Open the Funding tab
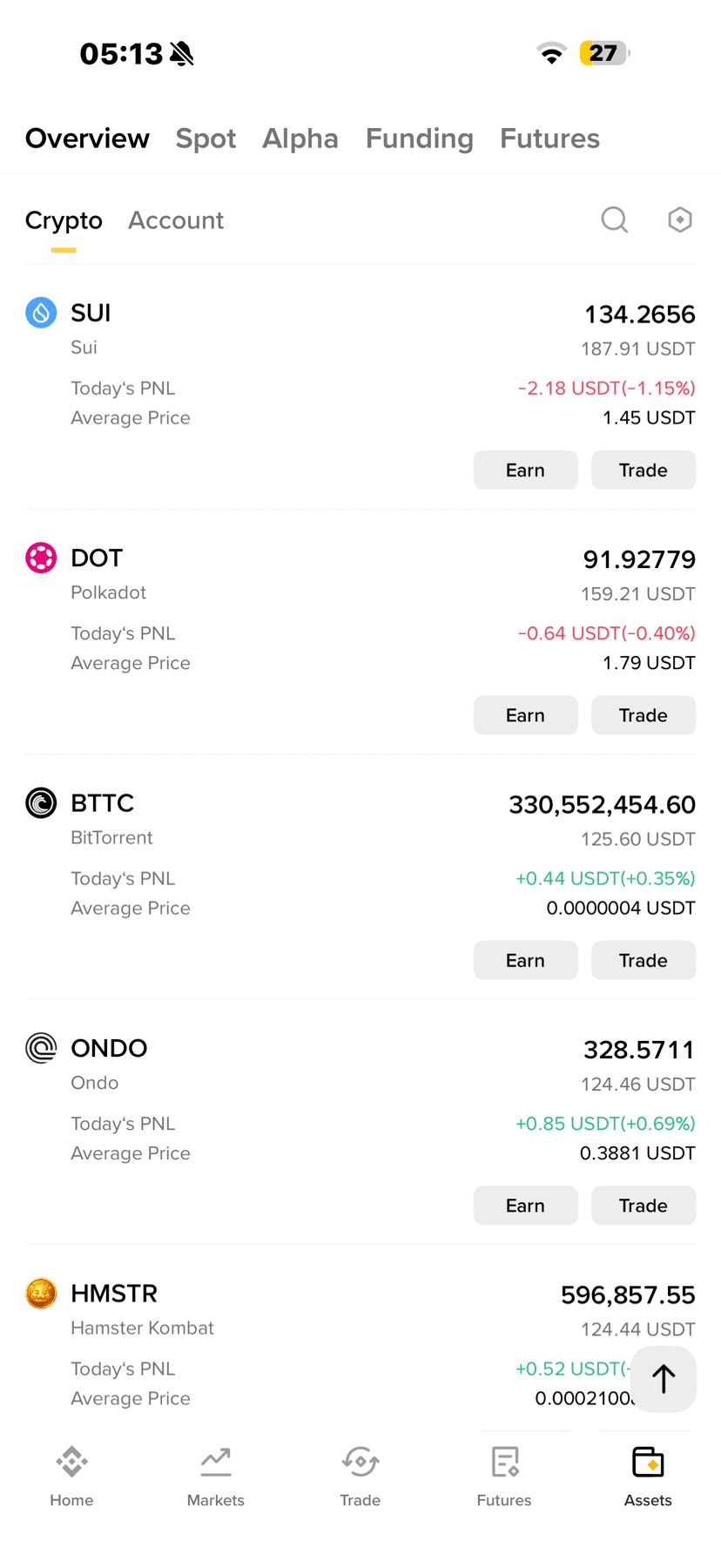The width and height of the screenshot is (721, 1568). pos(420,139)
